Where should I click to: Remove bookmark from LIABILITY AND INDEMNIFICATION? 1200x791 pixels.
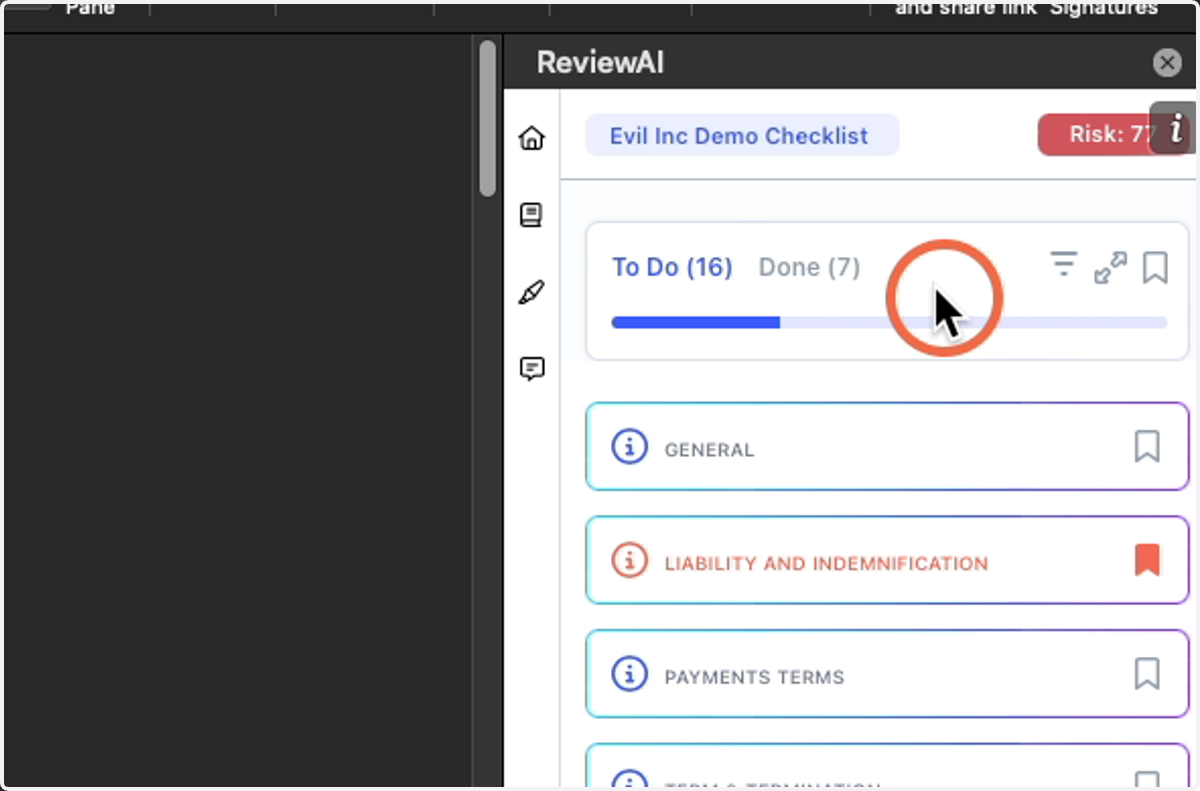(1147, 560)
